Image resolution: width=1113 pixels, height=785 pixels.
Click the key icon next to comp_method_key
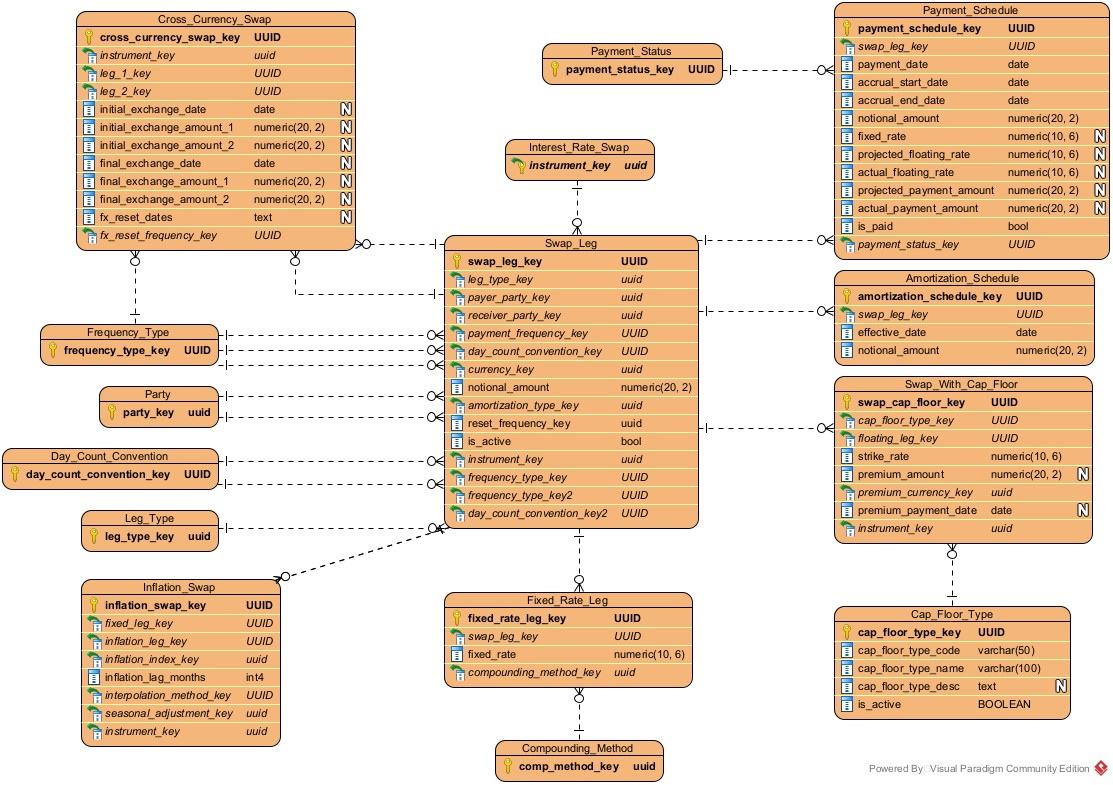(x=507, y=766)
